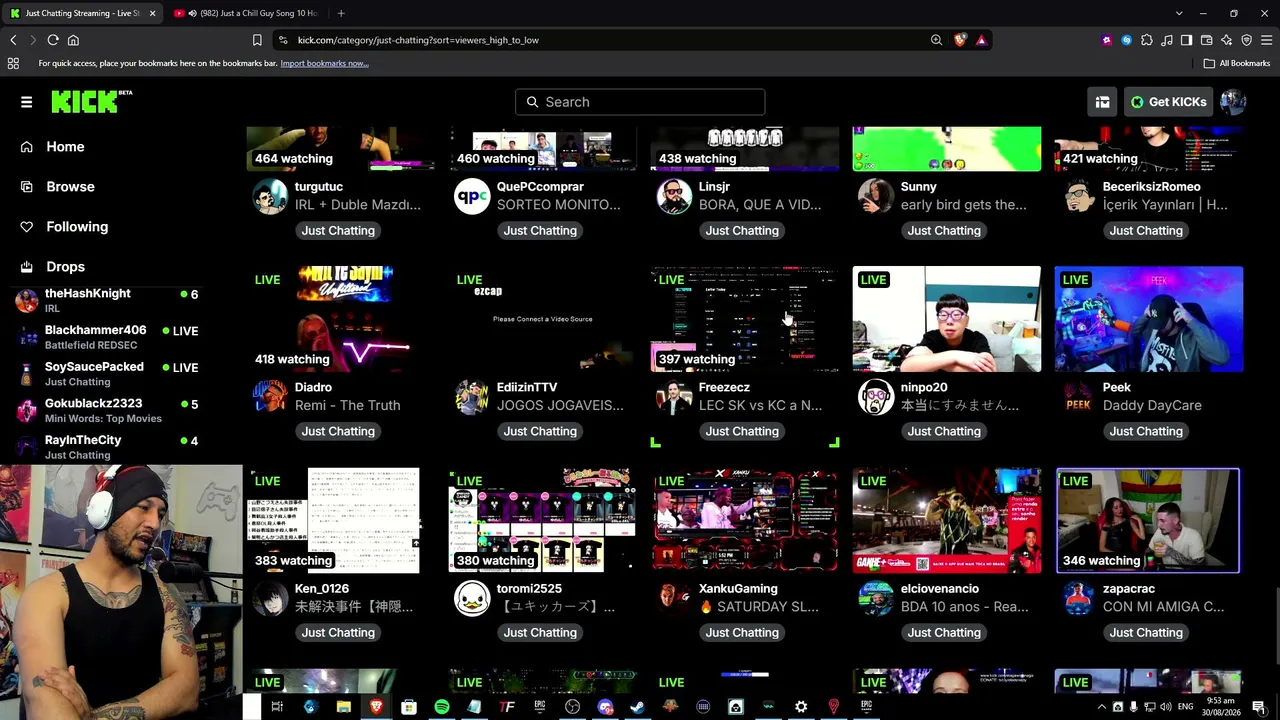Open the user profile avatar menu
Screen dimensions: 1280x720
point(1233,102)
